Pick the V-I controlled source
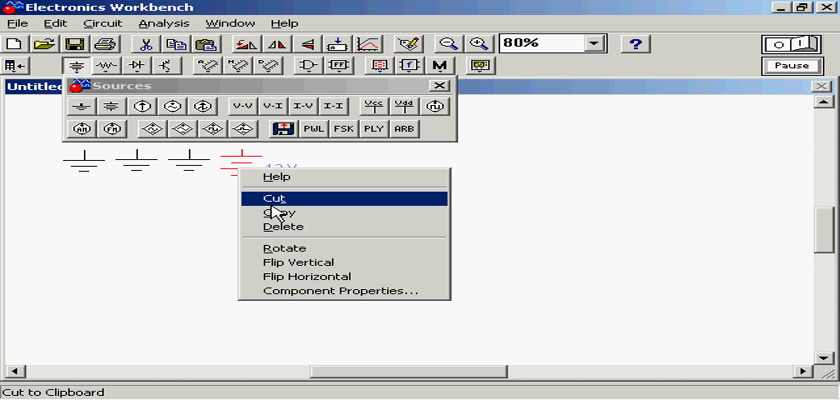Viewport: 840px width, 400px height. [x=273, y=107]
